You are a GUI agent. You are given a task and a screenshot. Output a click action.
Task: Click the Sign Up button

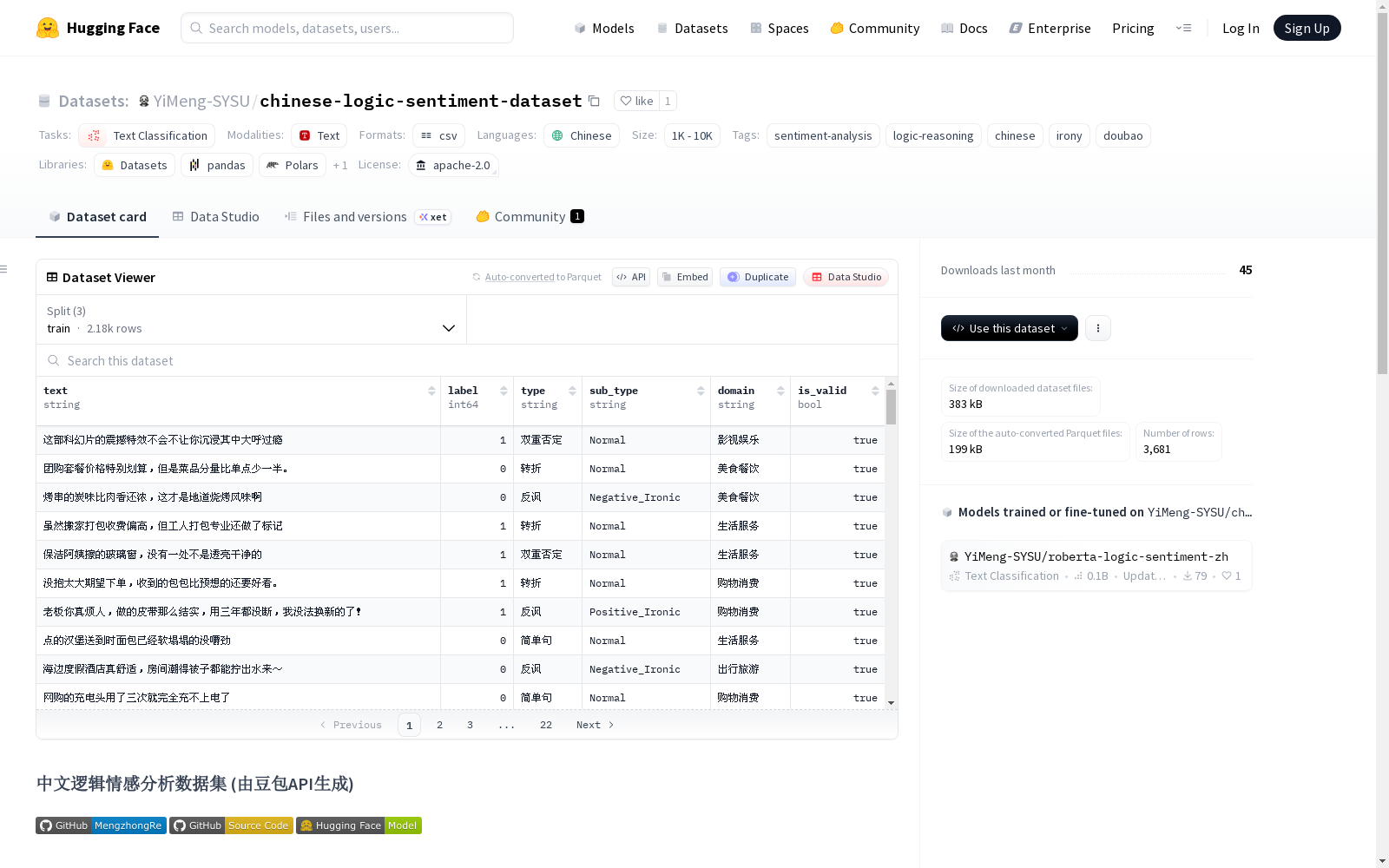[1307, 28]
